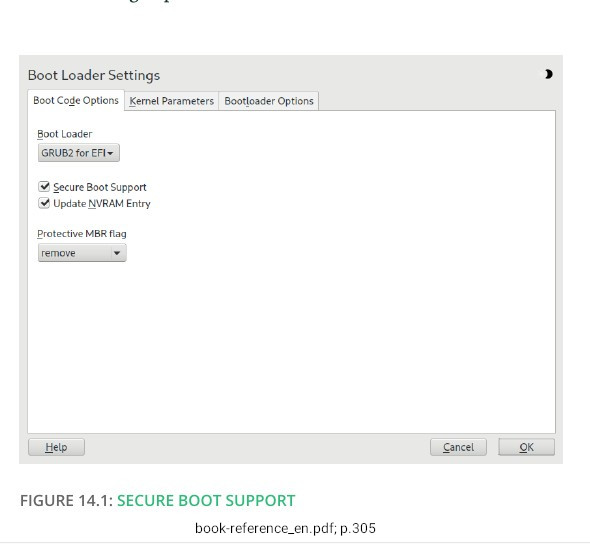Screen dimensions: 590x544
Task: Uncheck the Update NVRAM Entry box
Action: pos(44,203)
